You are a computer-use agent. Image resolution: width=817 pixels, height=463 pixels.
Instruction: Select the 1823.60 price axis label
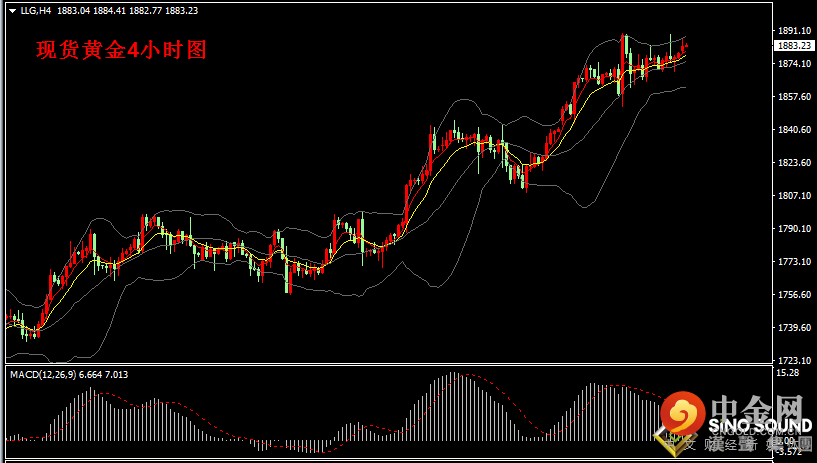tap(794, 162)
